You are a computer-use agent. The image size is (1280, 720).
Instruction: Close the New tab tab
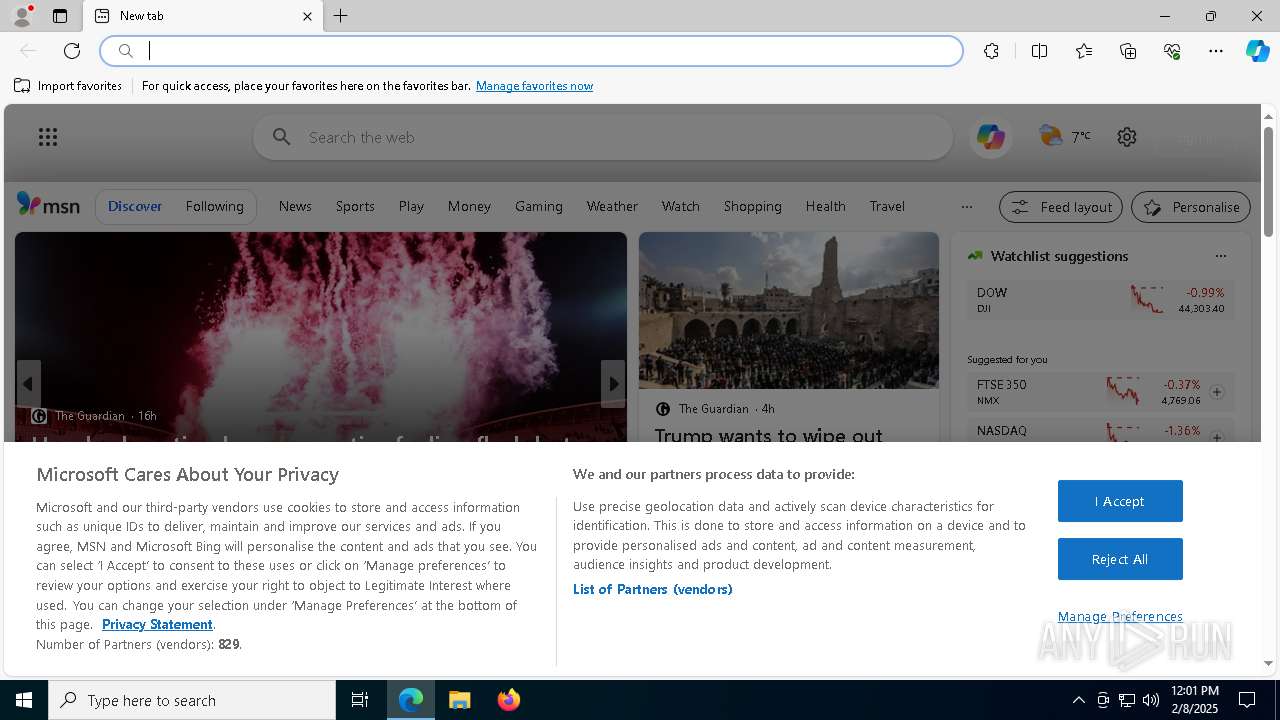pos(307,16)
